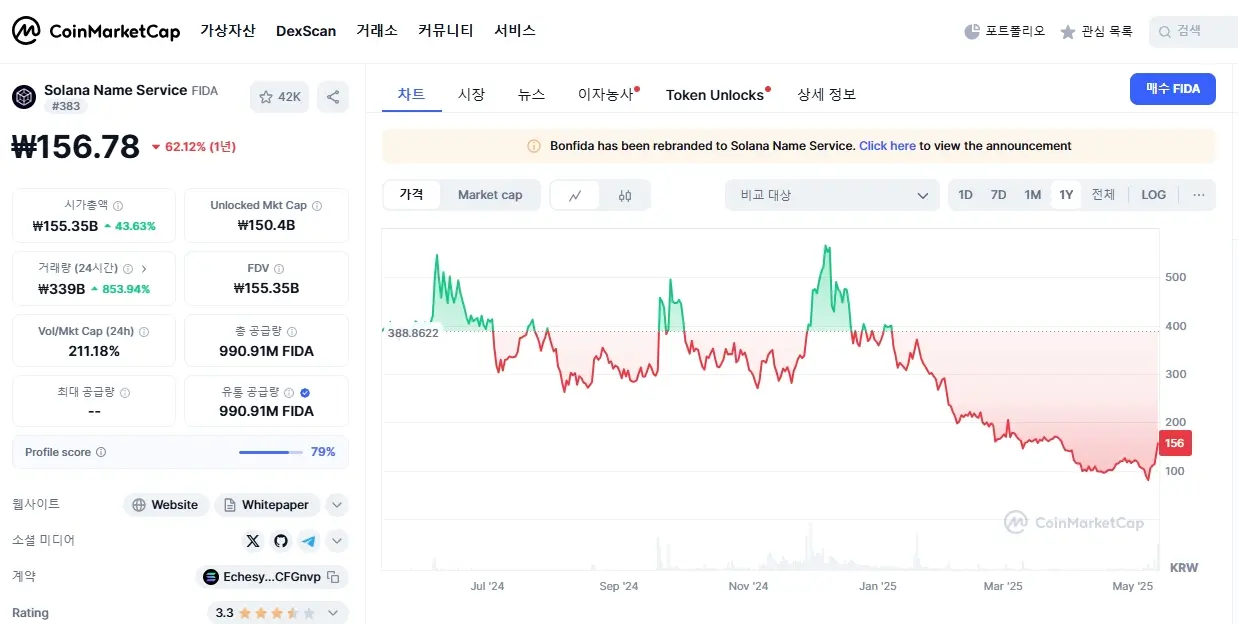Open the 서비스 menu
The image size is (1238, 624).
coord(515,31)
